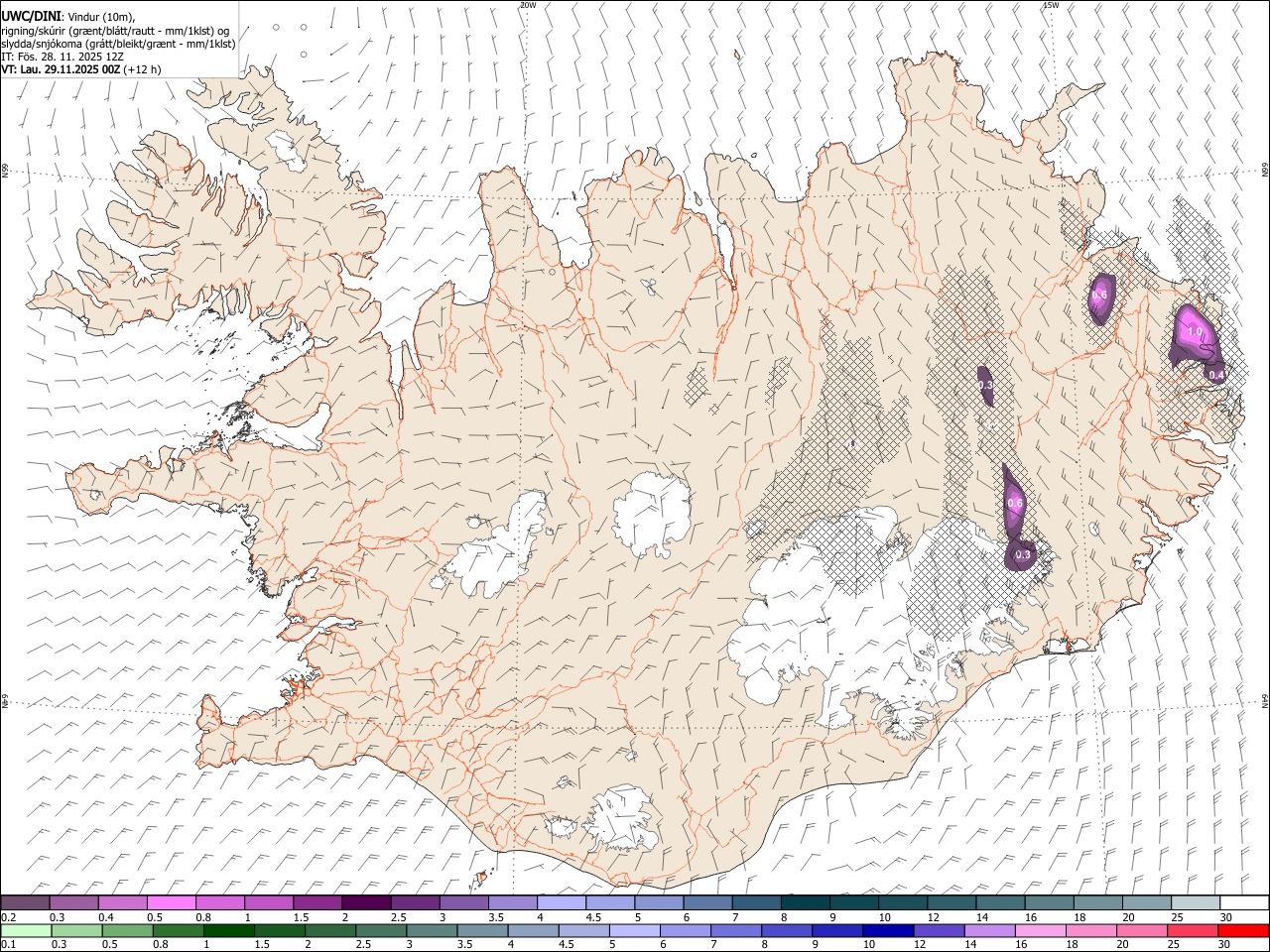Image resolution: width=1270 pixels, height=952 pixels.
Task: Select the 4–4.5 pale lavender swatch in the upper scale
Action: click(562, 902)
